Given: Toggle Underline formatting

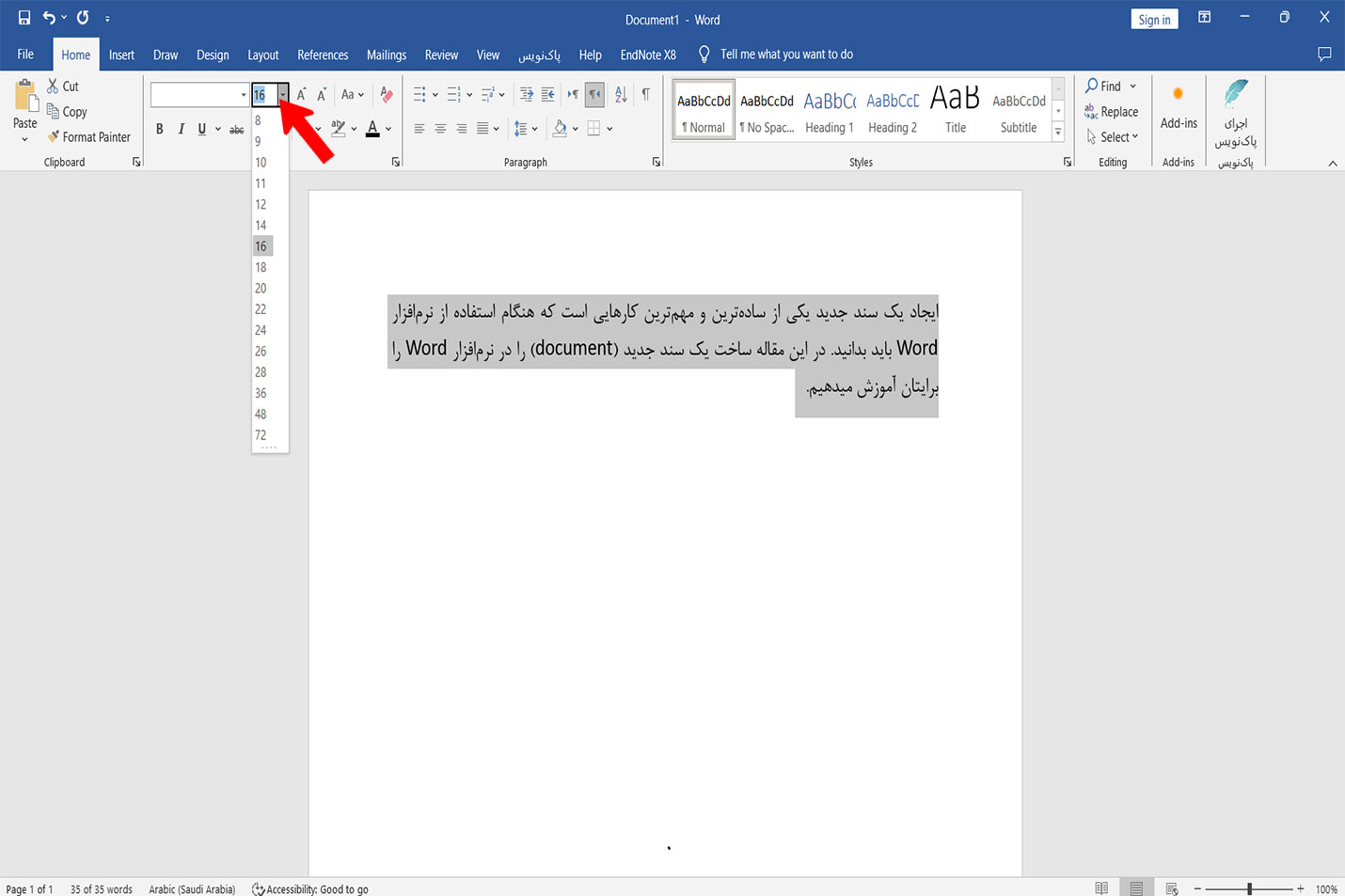Looking at the screenshot, I should tap(201, 129).
